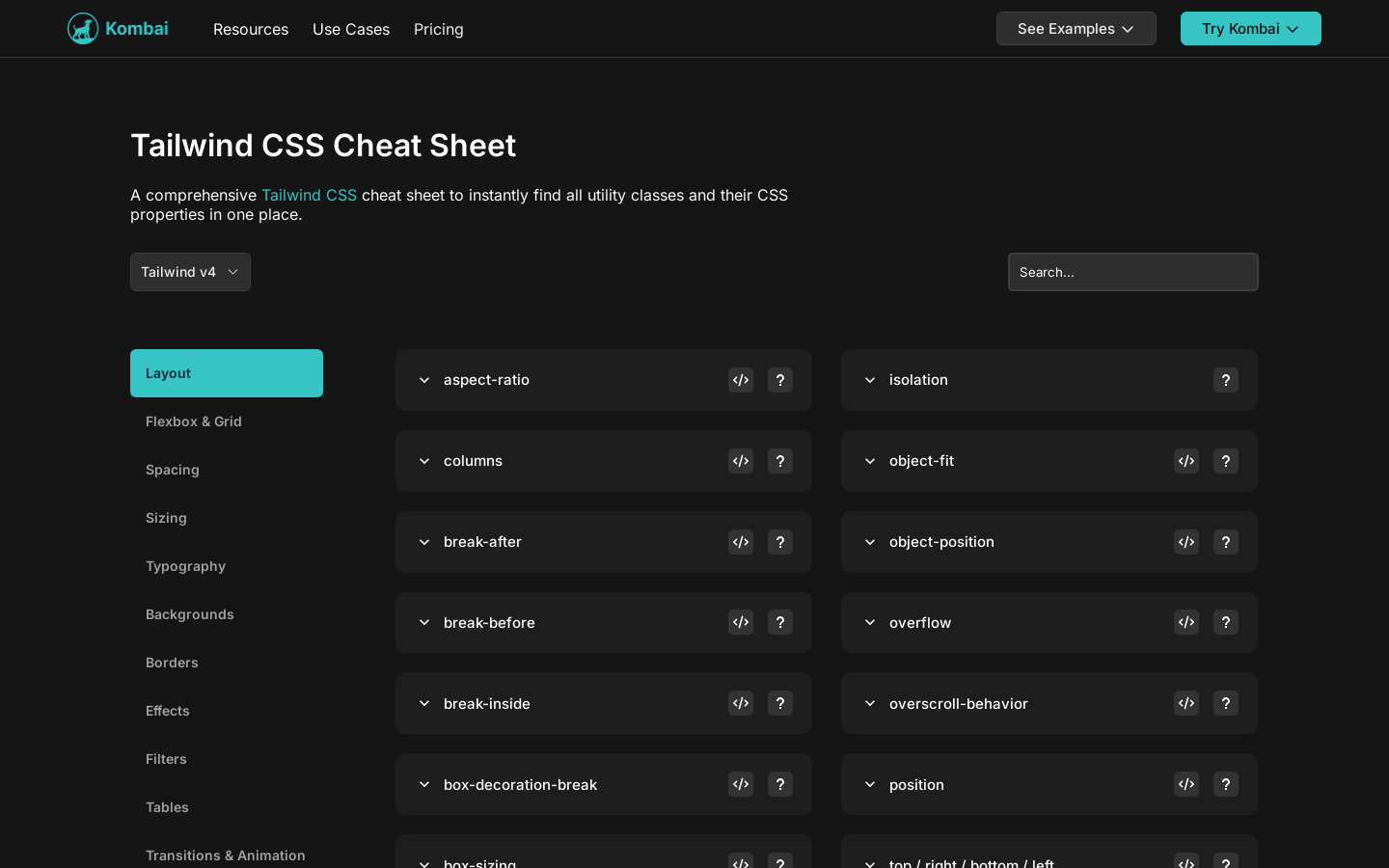The image size is (1389, 868).
Task: Open code icon for overscroll-behavior row
Action: 1186,704
